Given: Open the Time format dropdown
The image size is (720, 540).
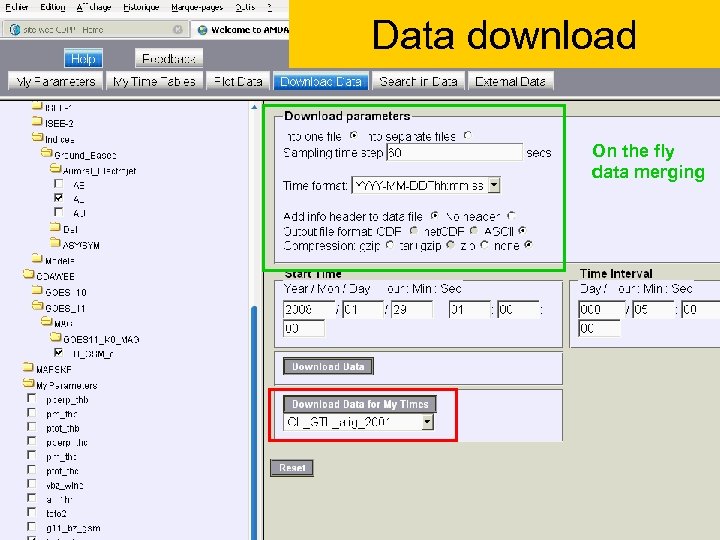Looking at the screenshot, I should (x=494, y=186).
